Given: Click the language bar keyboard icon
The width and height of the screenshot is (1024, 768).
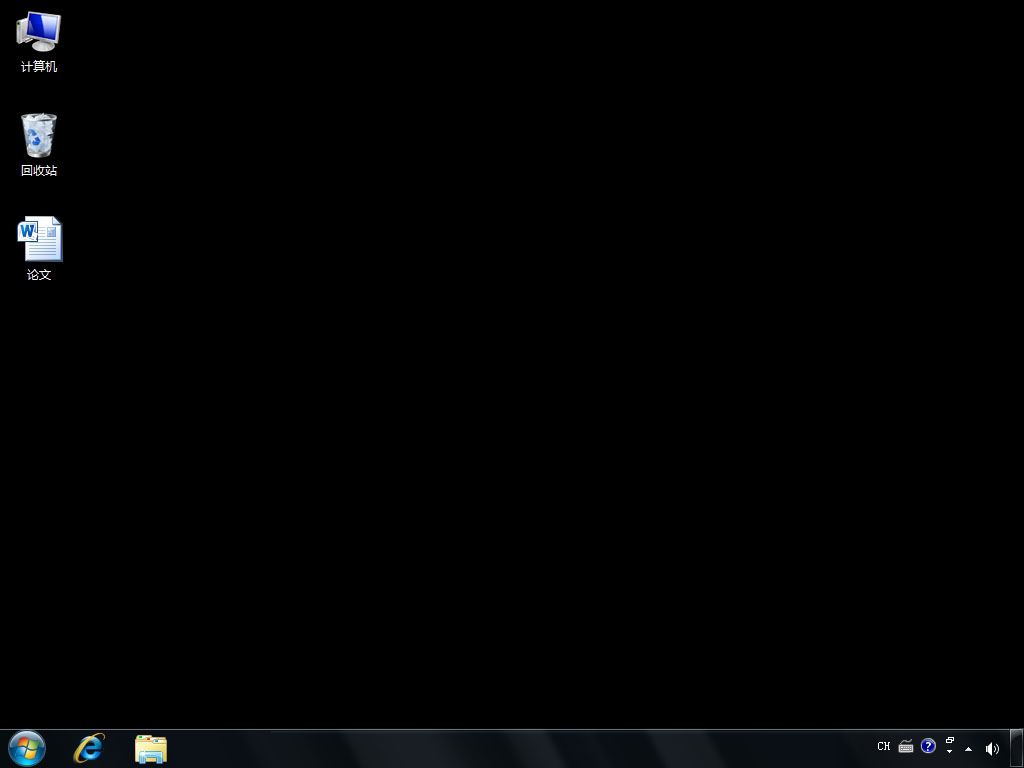Looking at the screenshot, I should [906, 746].
